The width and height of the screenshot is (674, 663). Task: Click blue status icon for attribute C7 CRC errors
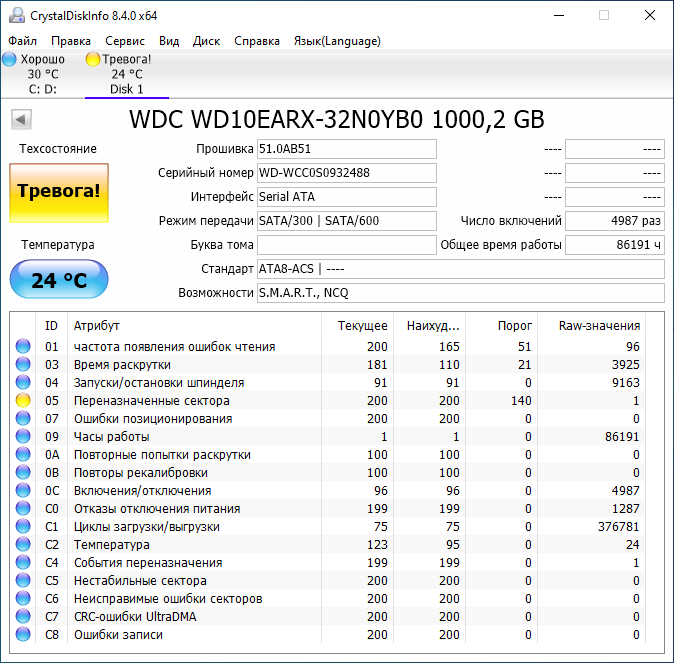click(23, 617)
